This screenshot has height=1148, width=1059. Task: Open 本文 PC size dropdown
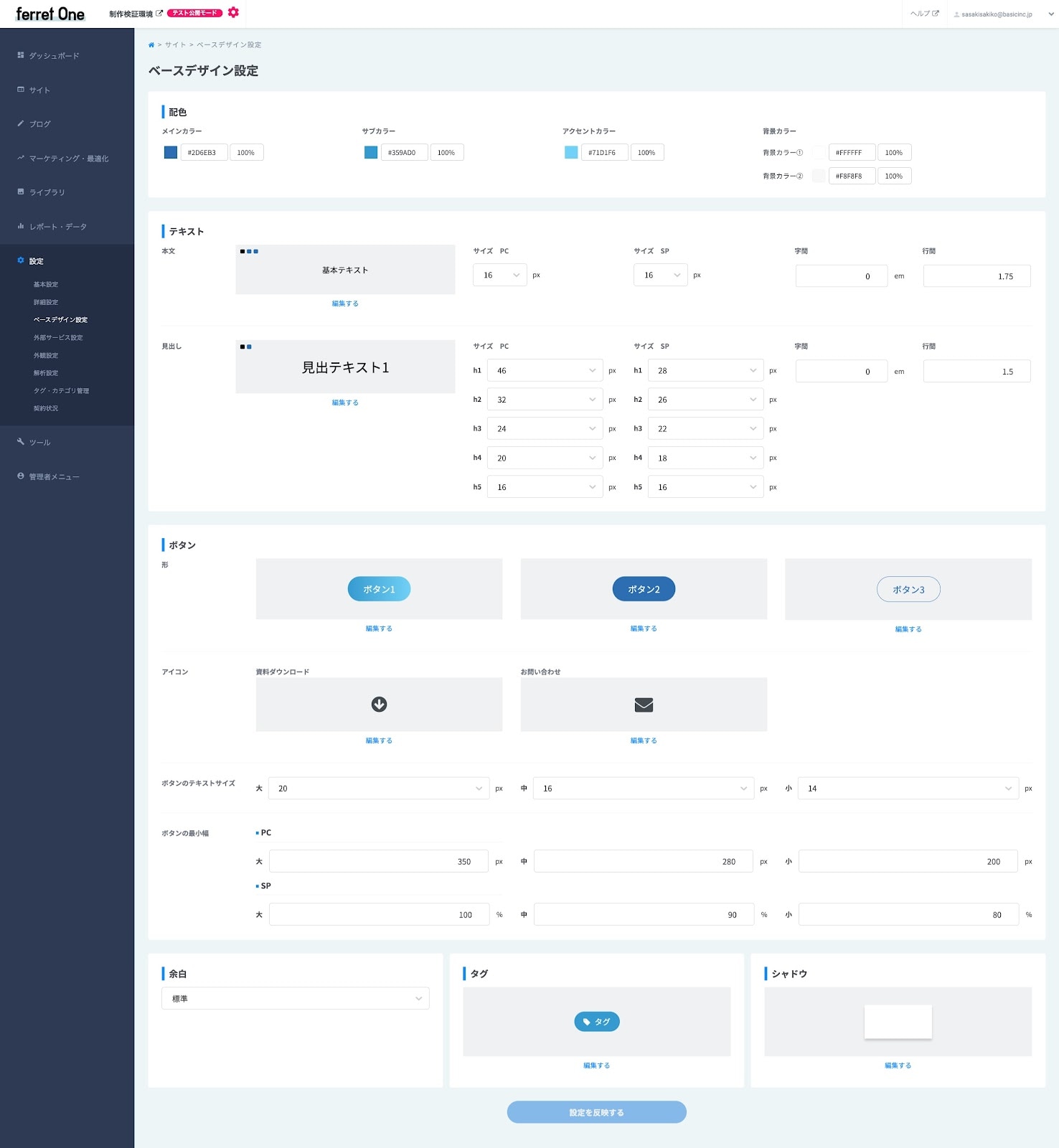tap(500, 276)
